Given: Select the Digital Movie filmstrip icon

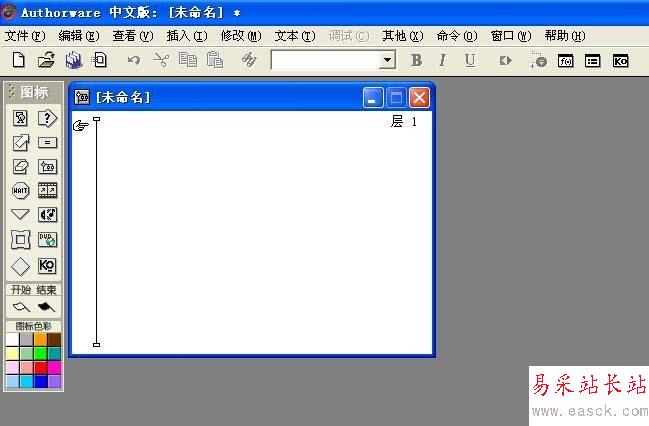Looking at the screenshot, I should [47, 190].
